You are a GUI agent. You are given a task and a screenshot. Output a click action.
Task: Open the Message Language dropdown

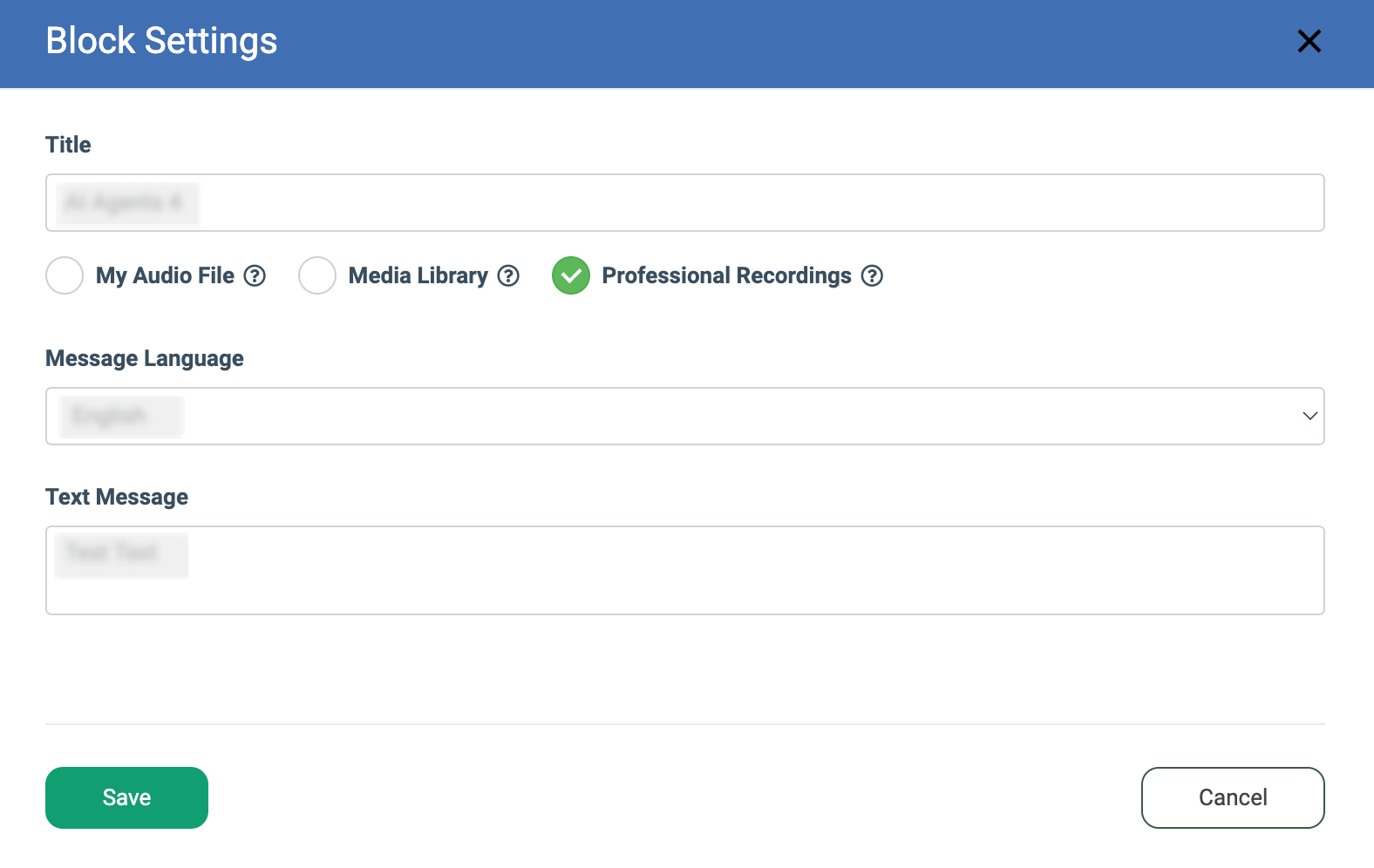pos(684,416)
